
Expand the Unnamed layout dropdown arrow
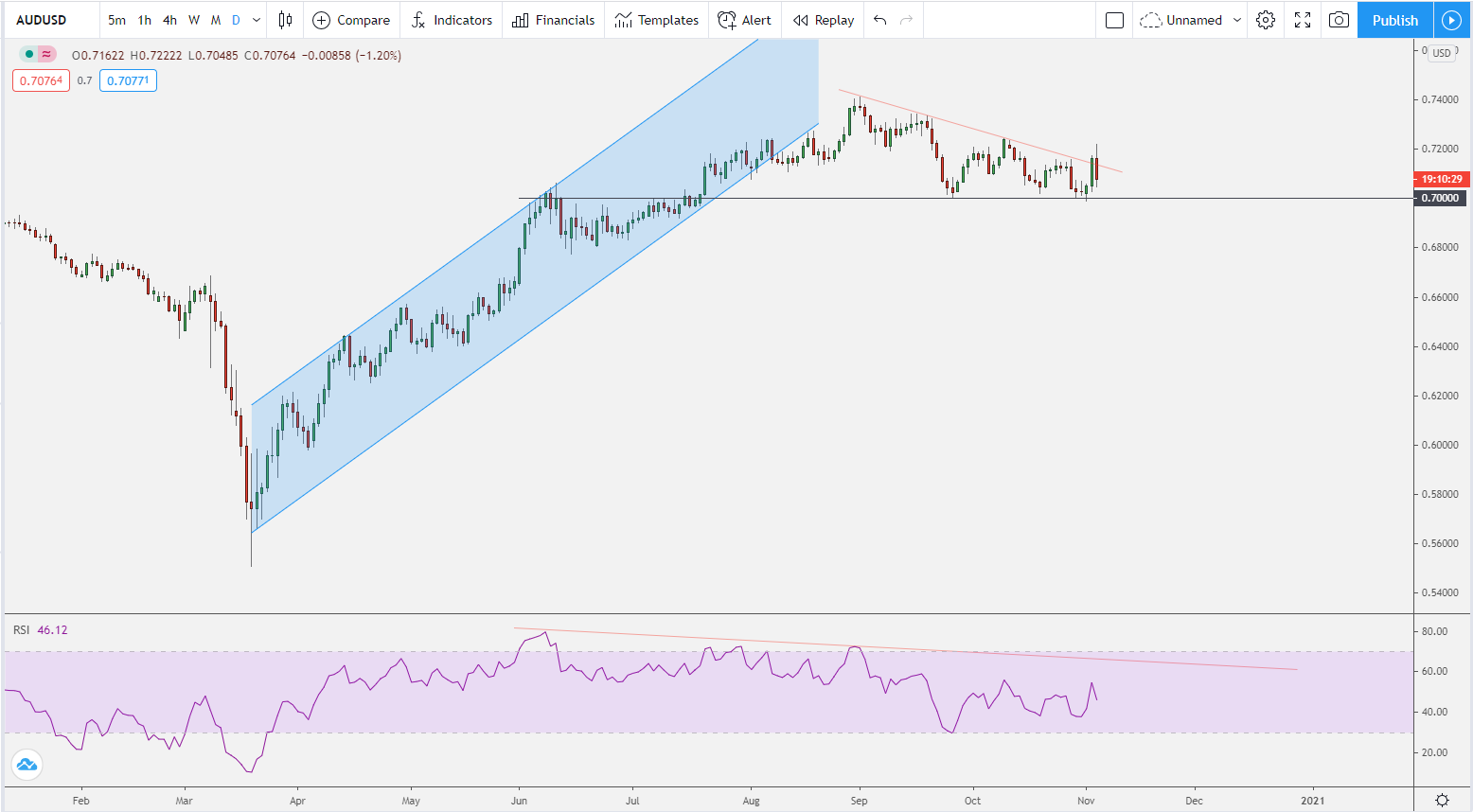point(1236,20)
